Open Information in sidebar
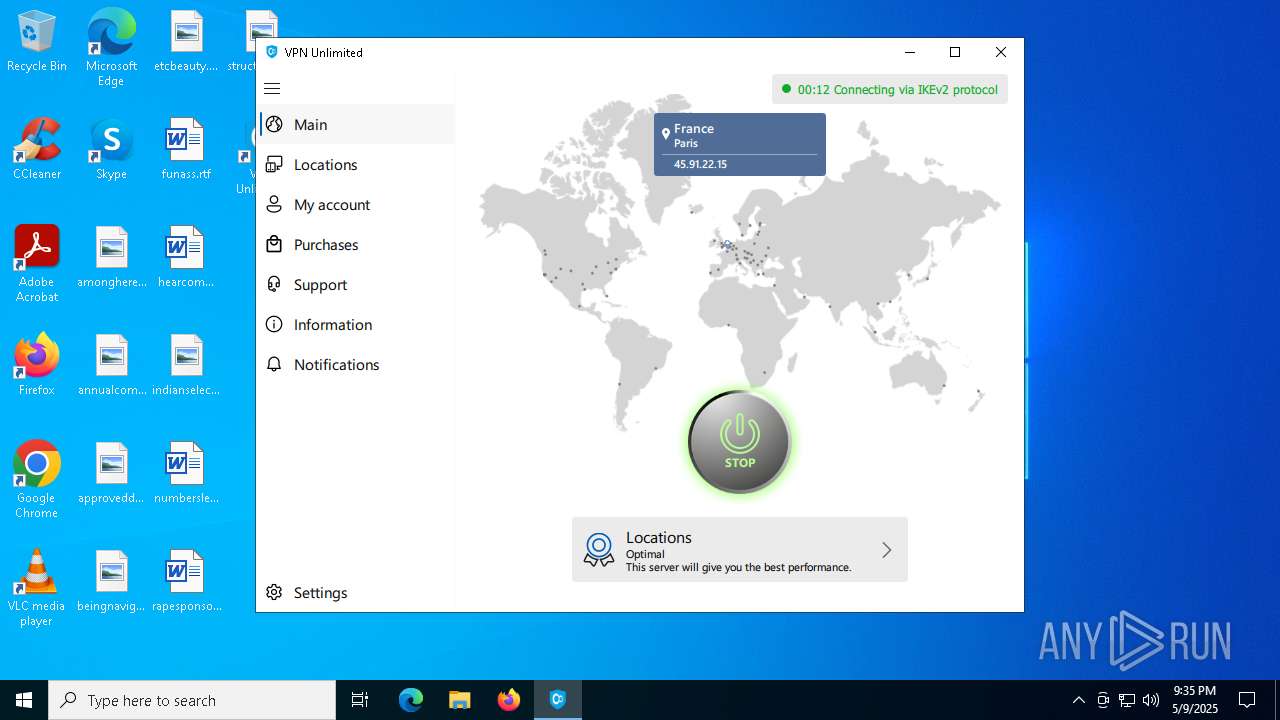Viewport: 1280px width, 720px height. (x=357, y=325)
